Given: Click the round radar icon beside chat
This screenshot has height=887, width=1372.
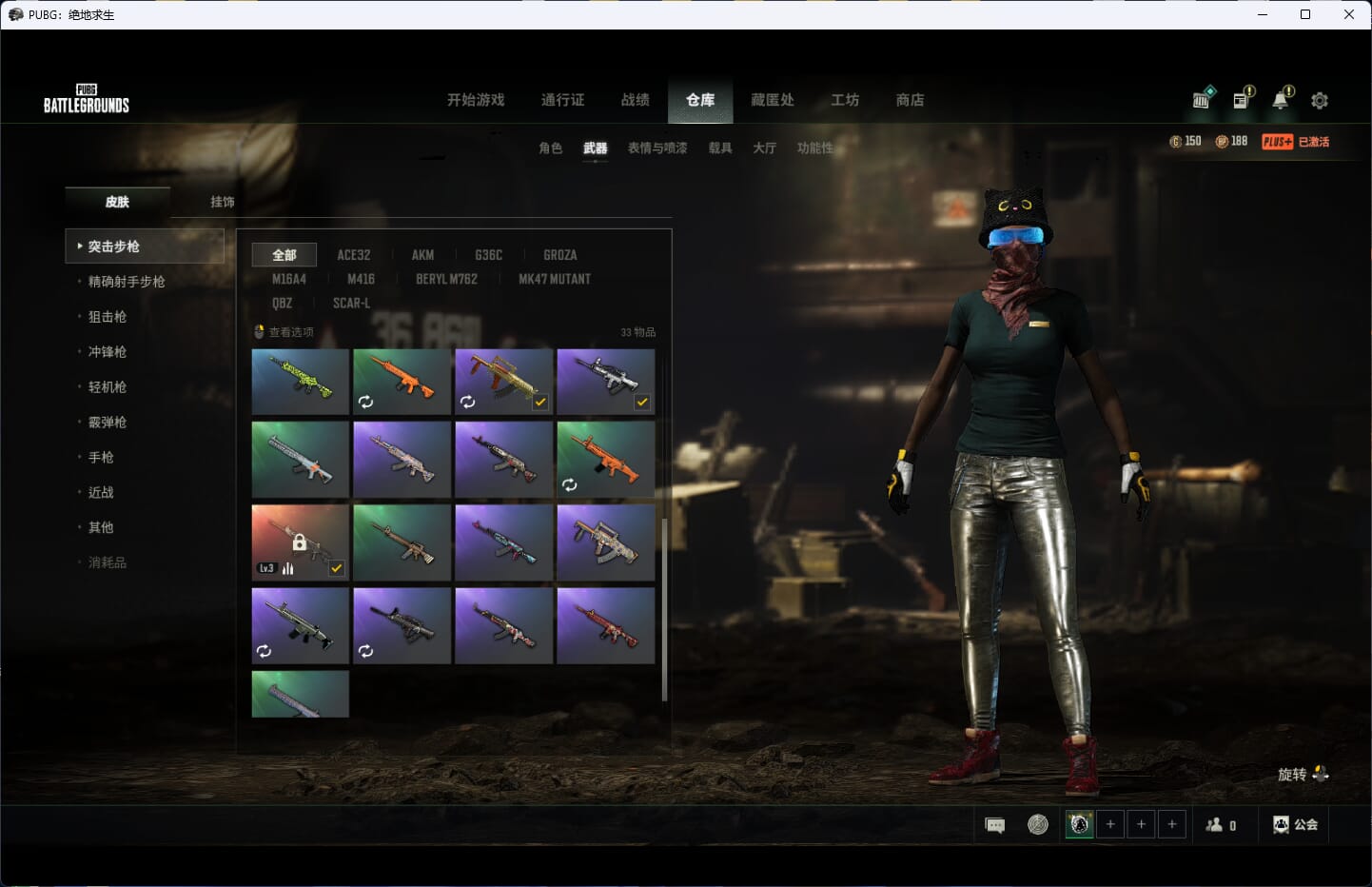Looking at the screenshot, I should 1038,825.
